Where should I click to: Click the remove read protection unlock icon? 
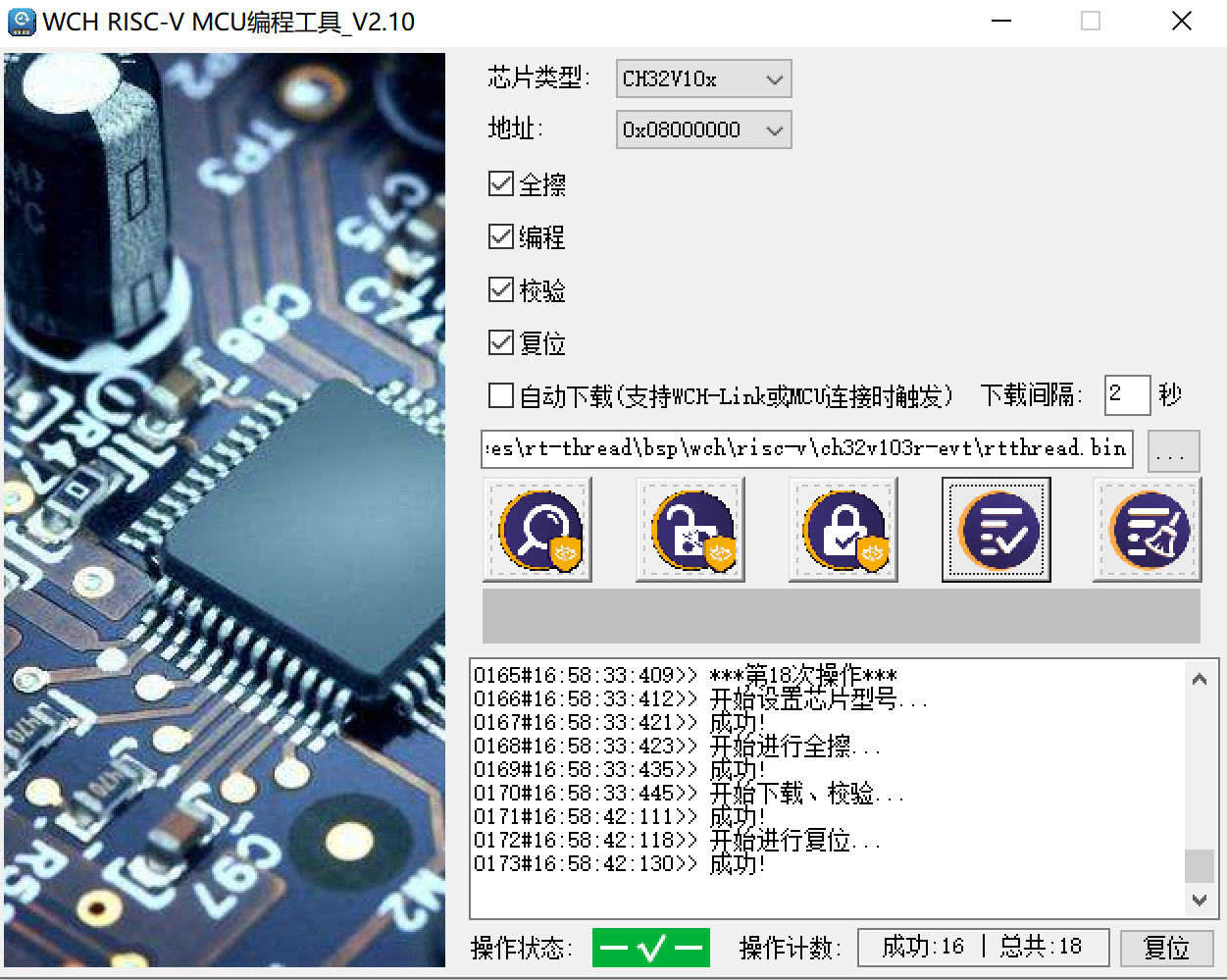click(690, 530)
